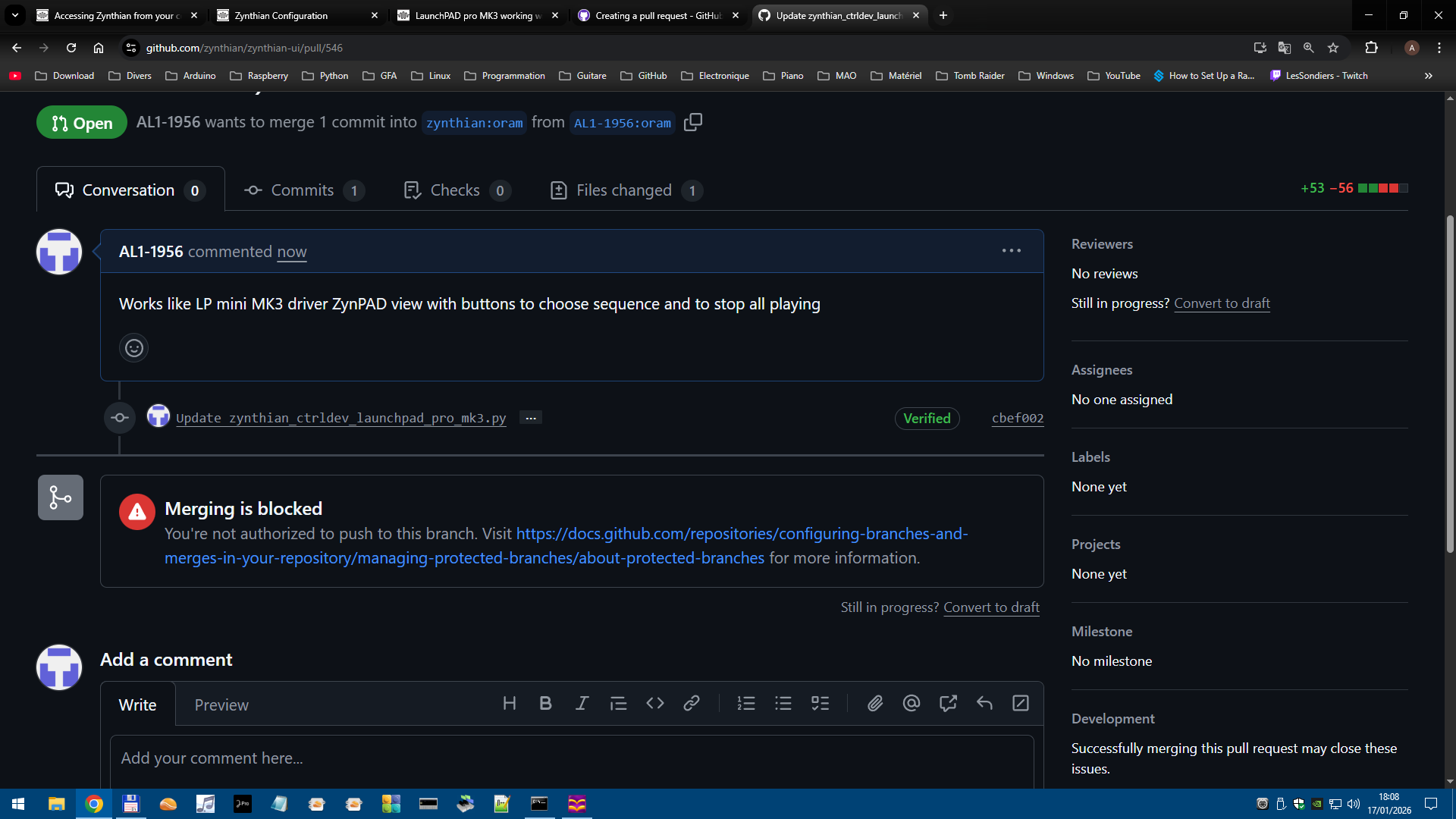
Task: Add a task list with the checklist icon
Action: (820, 704)
